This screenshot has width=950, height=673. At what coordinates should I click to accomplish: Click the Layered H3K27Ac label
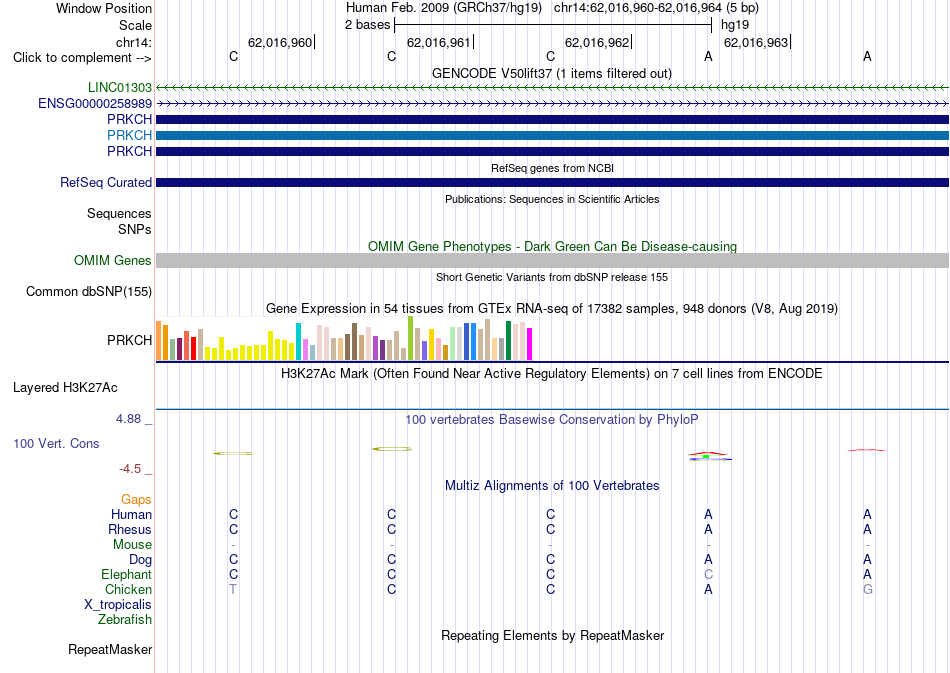(x=65, y=388)
